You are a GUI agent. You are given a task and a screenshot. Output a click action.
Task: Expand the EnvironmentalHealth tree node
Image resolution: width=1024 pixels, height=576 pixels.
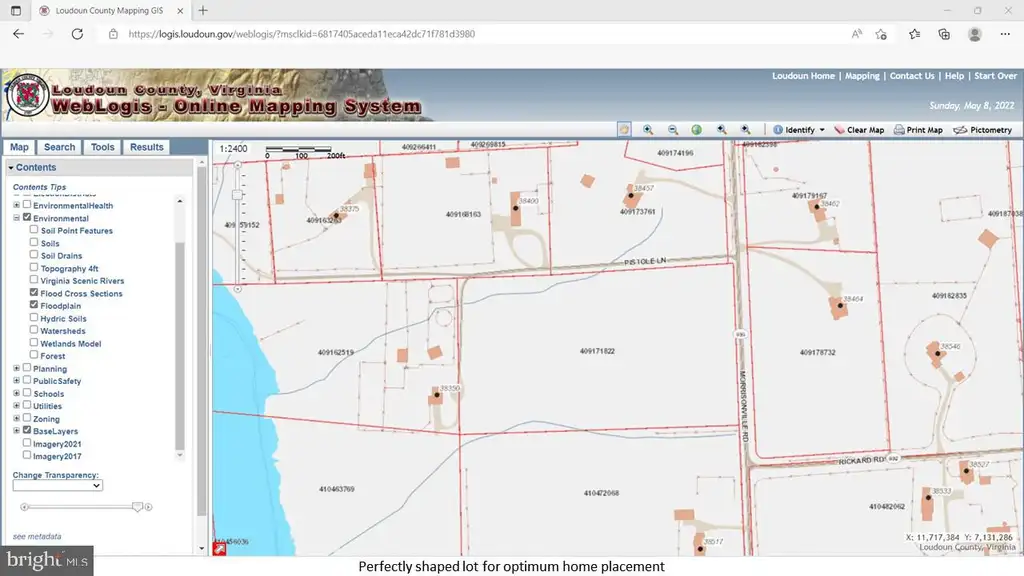16,204
